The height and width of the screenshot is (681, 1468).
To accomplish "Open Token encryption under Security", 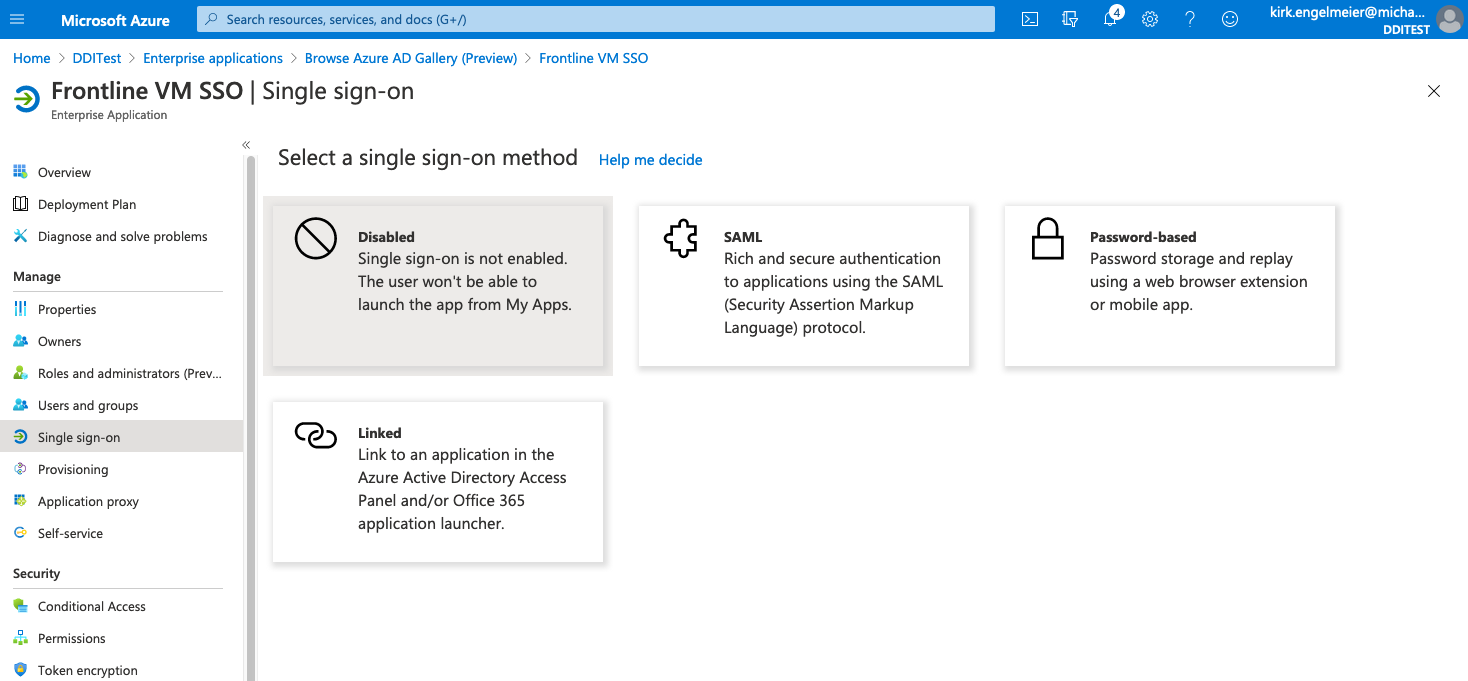I will click(x=89, y=670).
